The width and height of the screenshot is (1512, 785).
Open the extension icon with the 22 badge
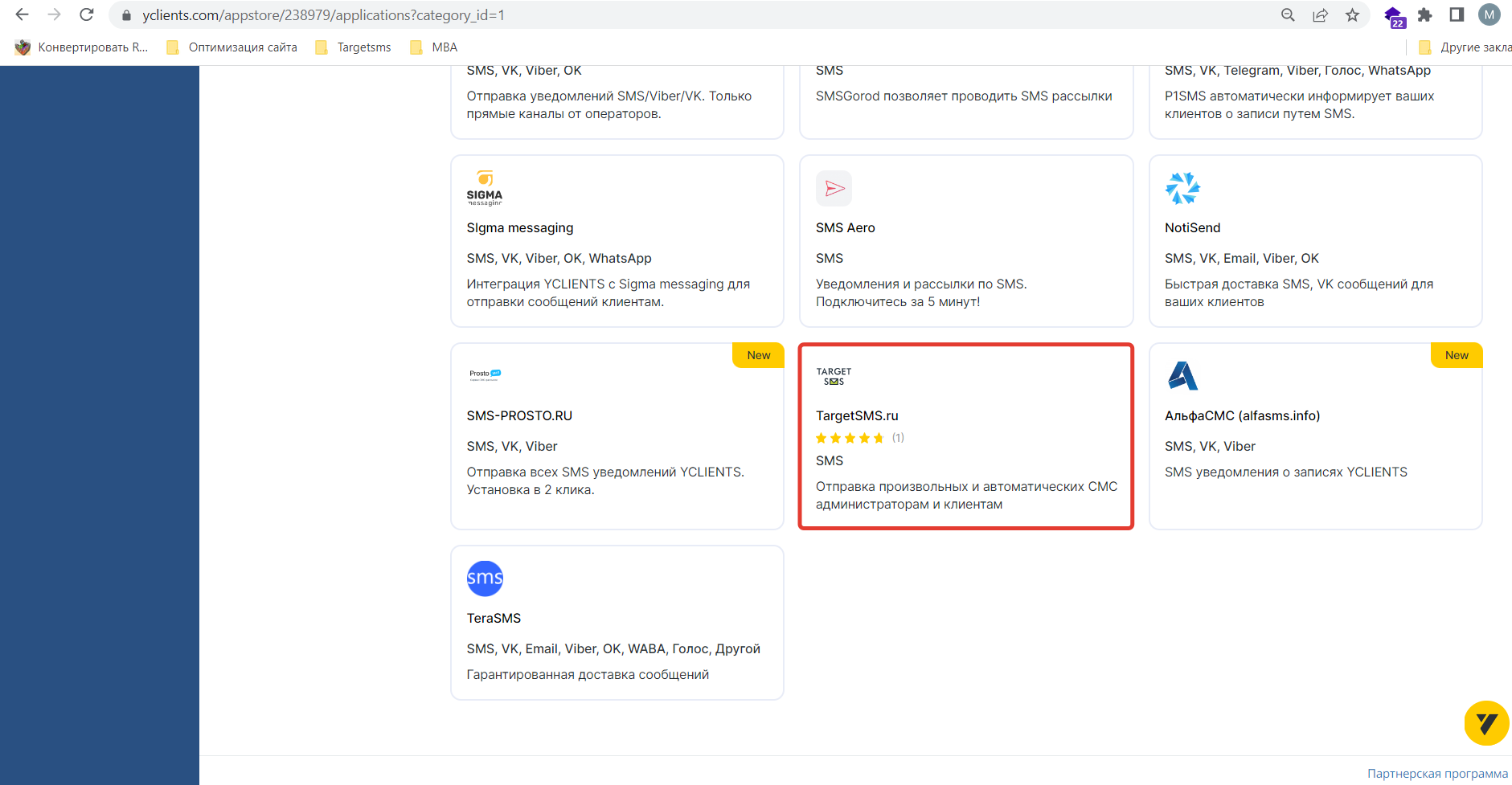click(x=1395, y=16)
